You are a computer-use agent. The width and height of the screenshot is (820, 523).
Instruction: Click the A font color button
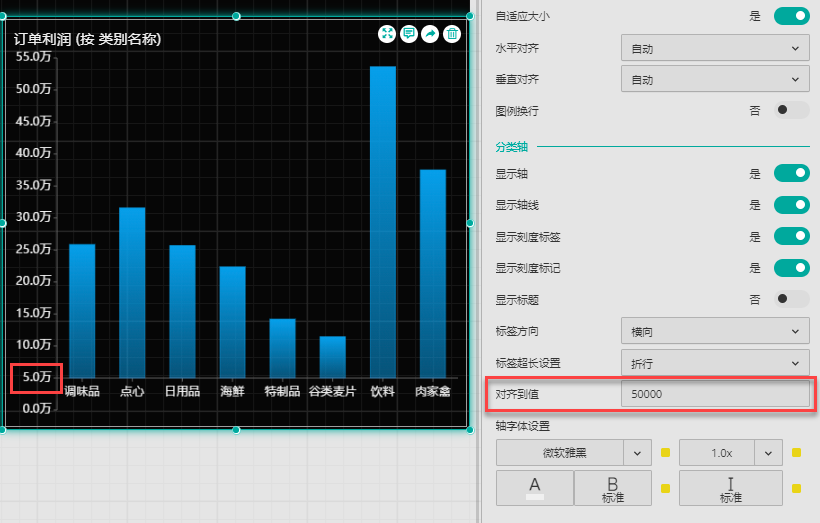[534, 488]
